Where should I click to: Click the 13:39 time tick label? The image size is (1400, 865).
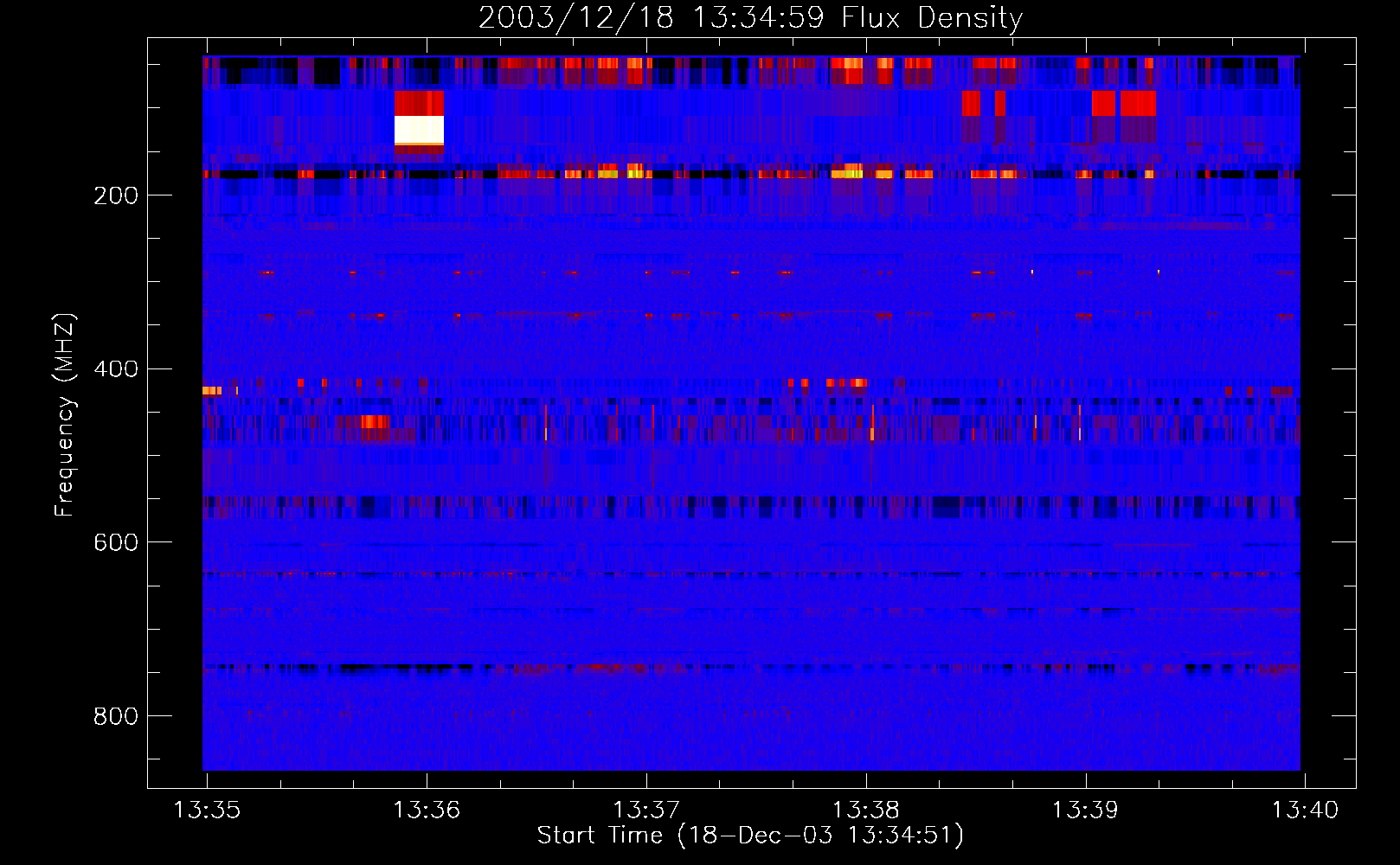(1085, 811)
